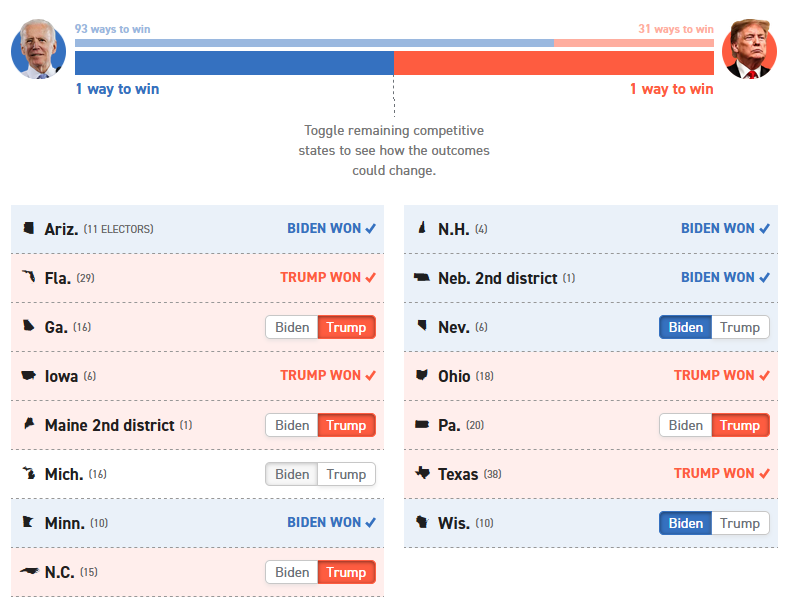Select Trump for Pennsylvania
Viewport: 792px width, 616px height.
click(740, 425)
